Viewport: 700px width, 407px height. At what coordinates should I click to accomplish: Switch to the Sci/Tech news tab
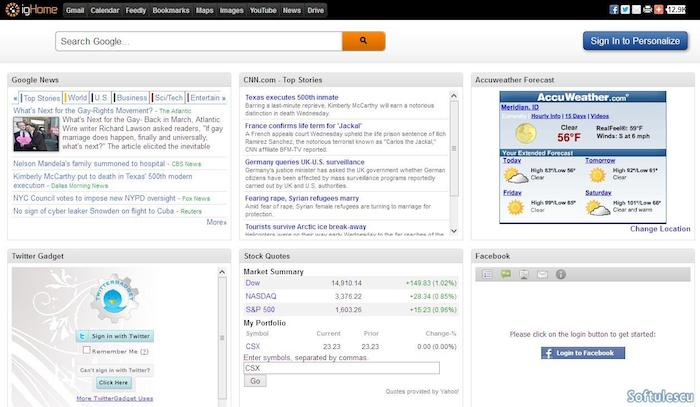coord(168,98)
